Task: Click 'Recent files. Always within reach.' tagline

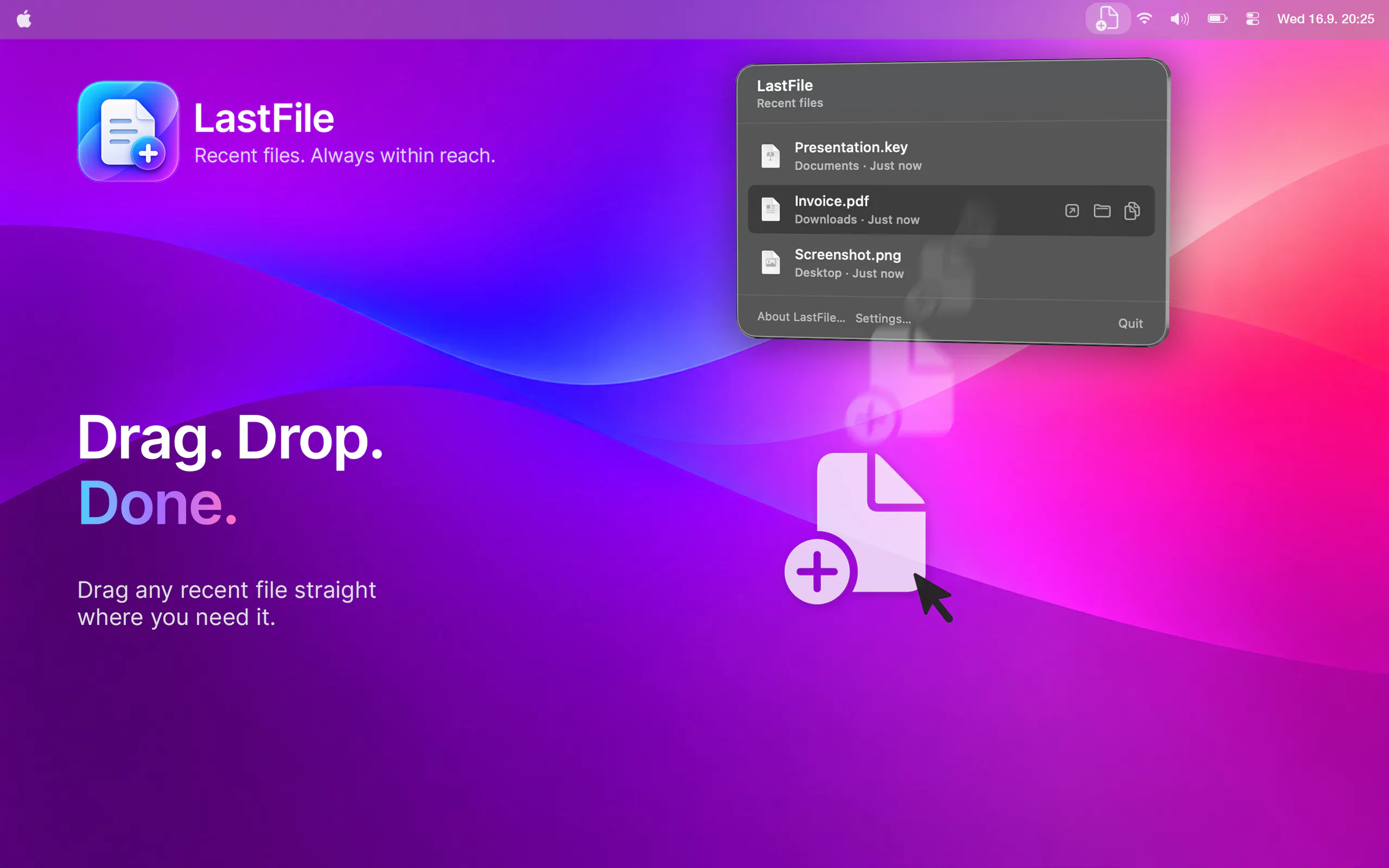Action: [345, 156]
